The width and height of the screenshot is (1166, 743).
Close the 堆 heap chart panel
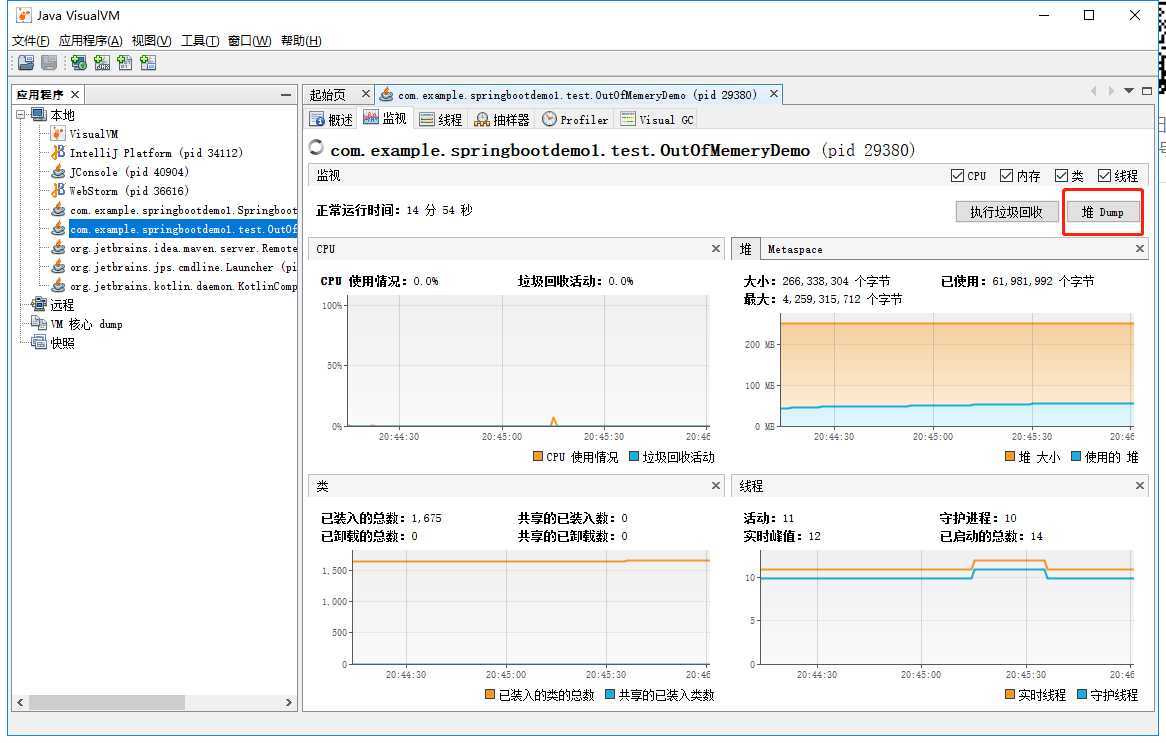click(1139, 248)
